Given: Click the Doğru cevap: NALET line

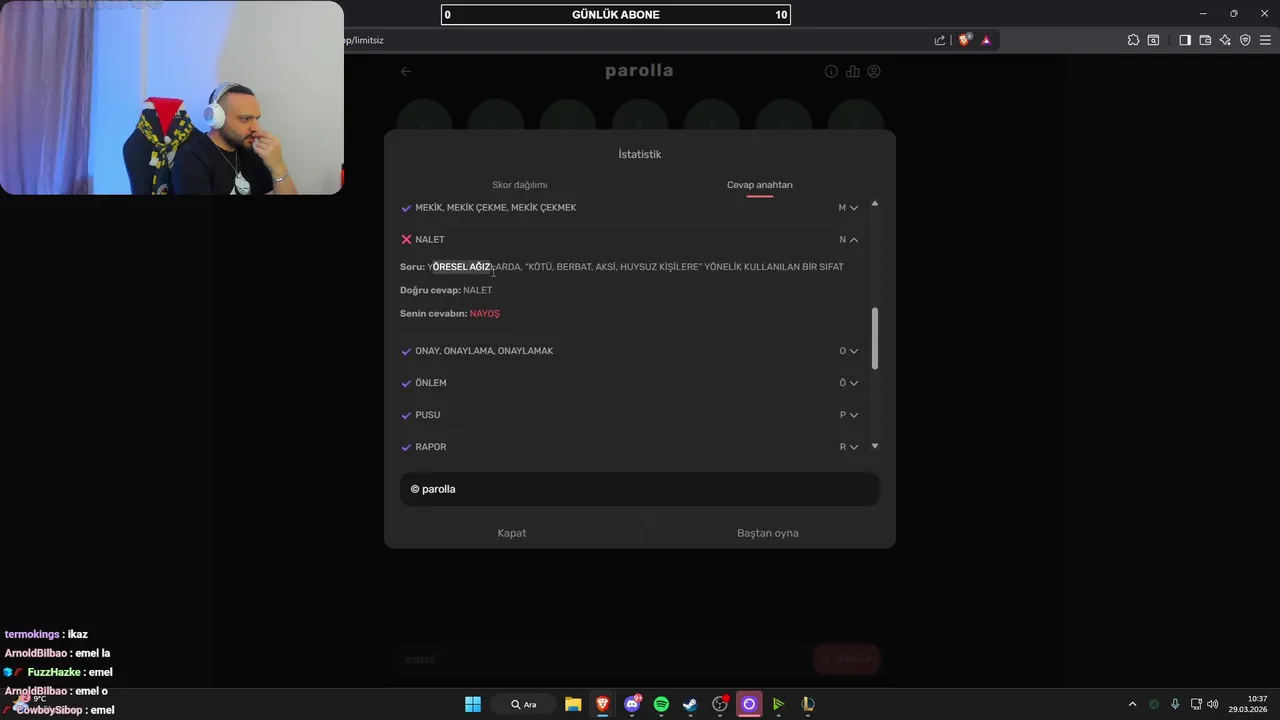Looking at the screenshot, I should point(446,290).
